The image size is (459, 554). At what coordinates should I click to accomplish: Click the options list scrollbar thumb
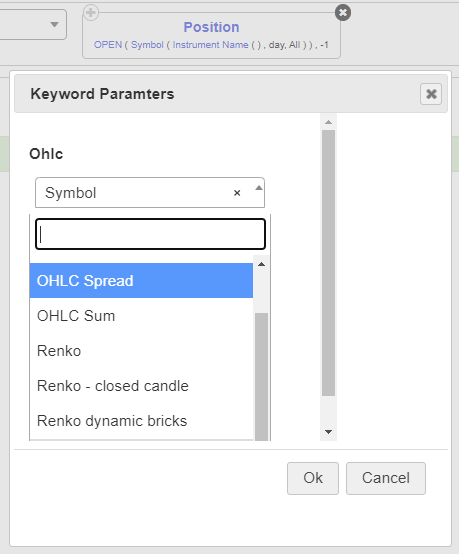tap(261, 377)
